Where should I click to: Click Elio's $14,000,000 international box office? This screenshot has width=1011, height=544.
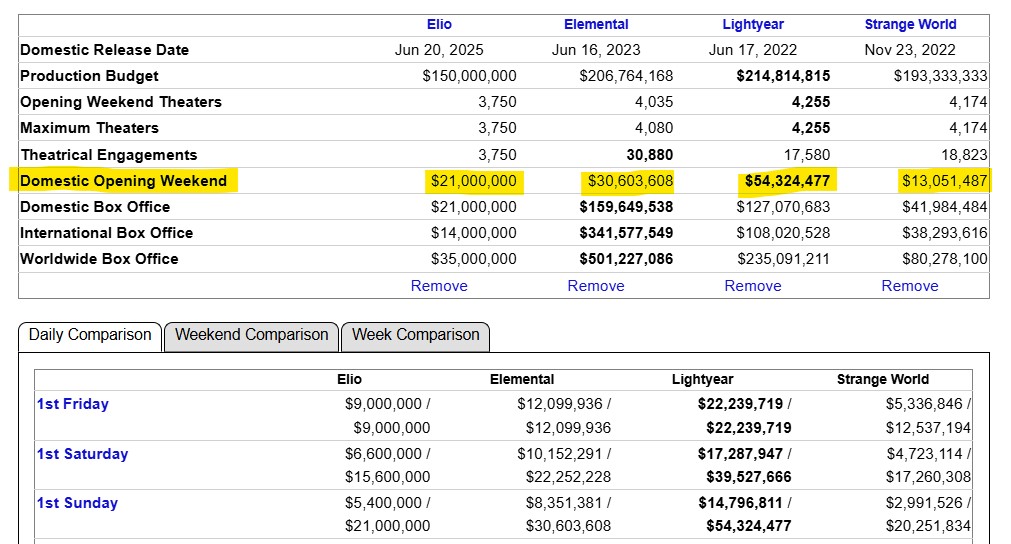pos(474,233)
